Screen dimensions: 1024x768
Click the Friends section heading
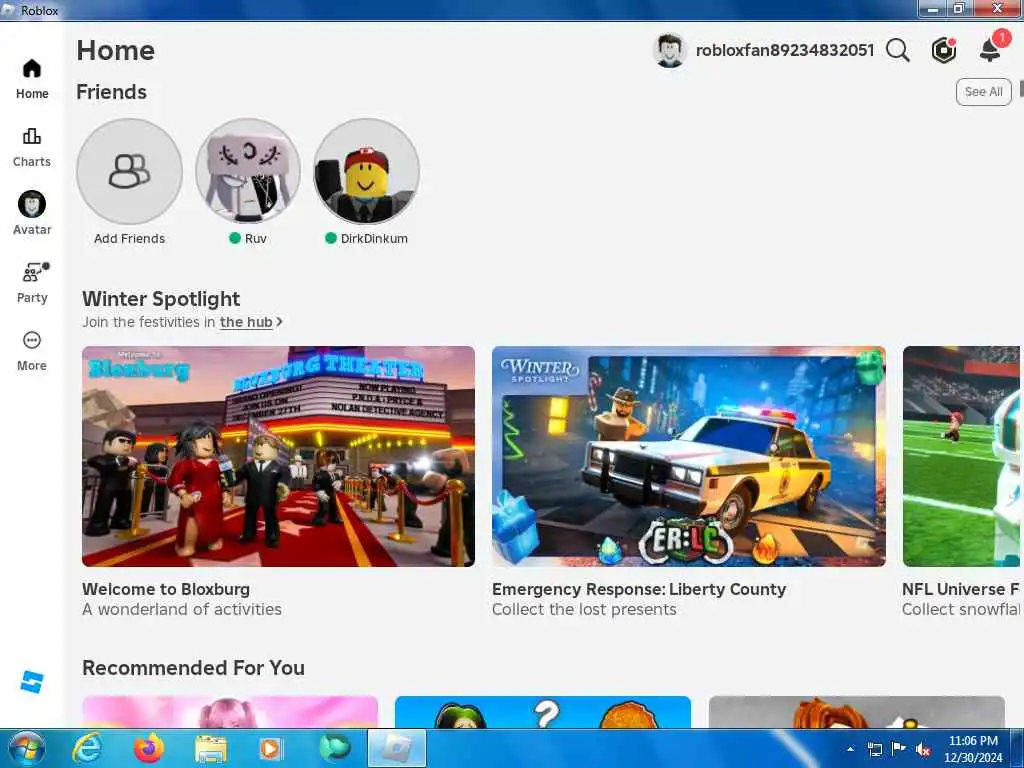tap(111, 92)
